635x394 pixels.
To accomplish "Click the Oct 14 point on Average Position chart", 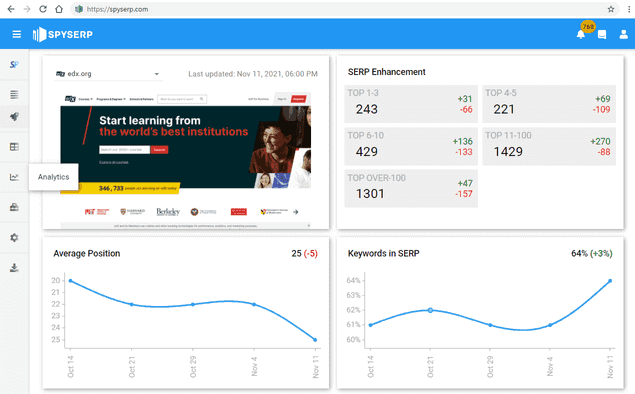I will (70, 281).
